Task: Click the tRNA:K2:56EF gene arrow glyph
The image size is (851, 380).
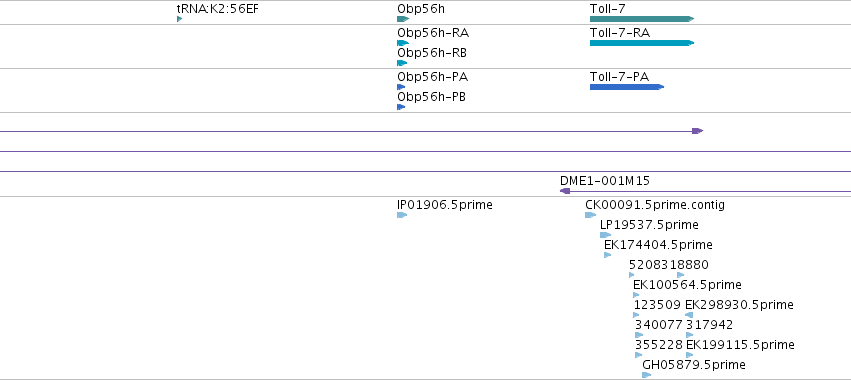Action: pyautogui.click(x=179, y=19)
